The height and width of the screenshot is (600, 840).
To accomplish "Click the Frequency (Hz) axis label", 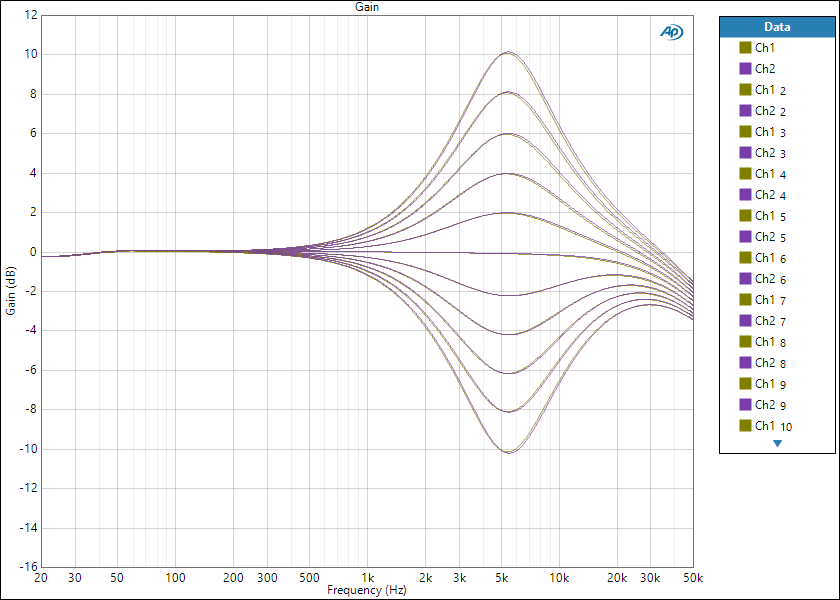I will [367, 590].
